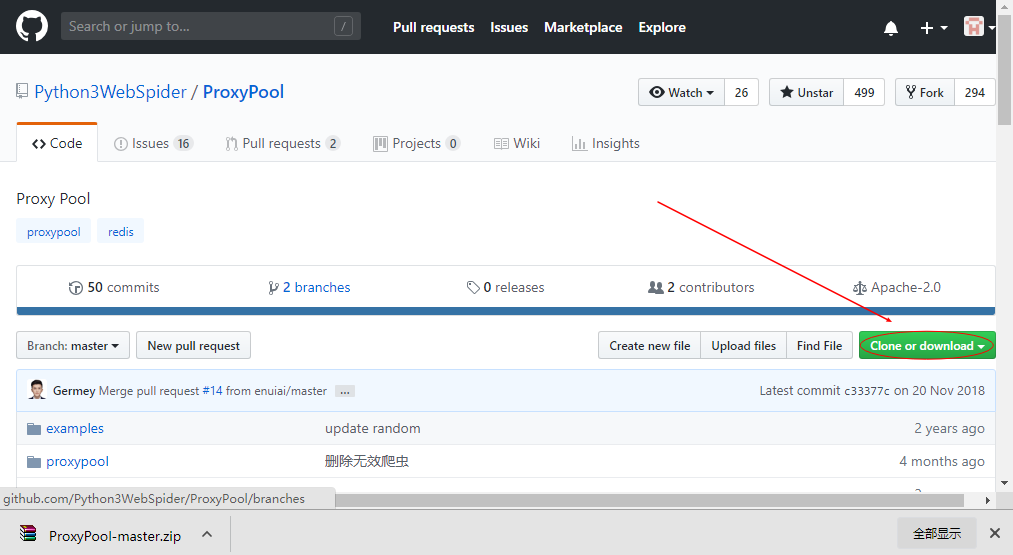This screenshot has width=1013, height=555.
Task: Click the horizontal scrollbar thumb
Action: coord(649,501)
